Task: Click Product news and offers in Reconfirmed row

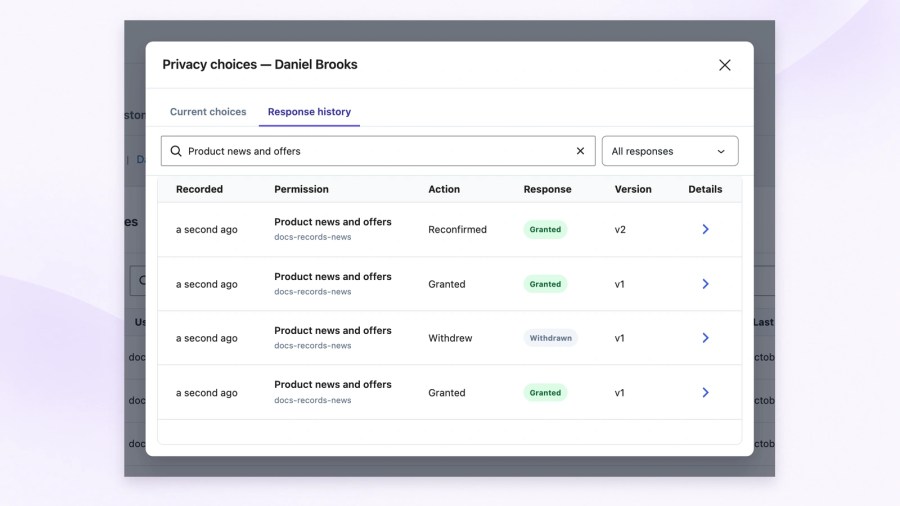Action: tap(332, 222)
